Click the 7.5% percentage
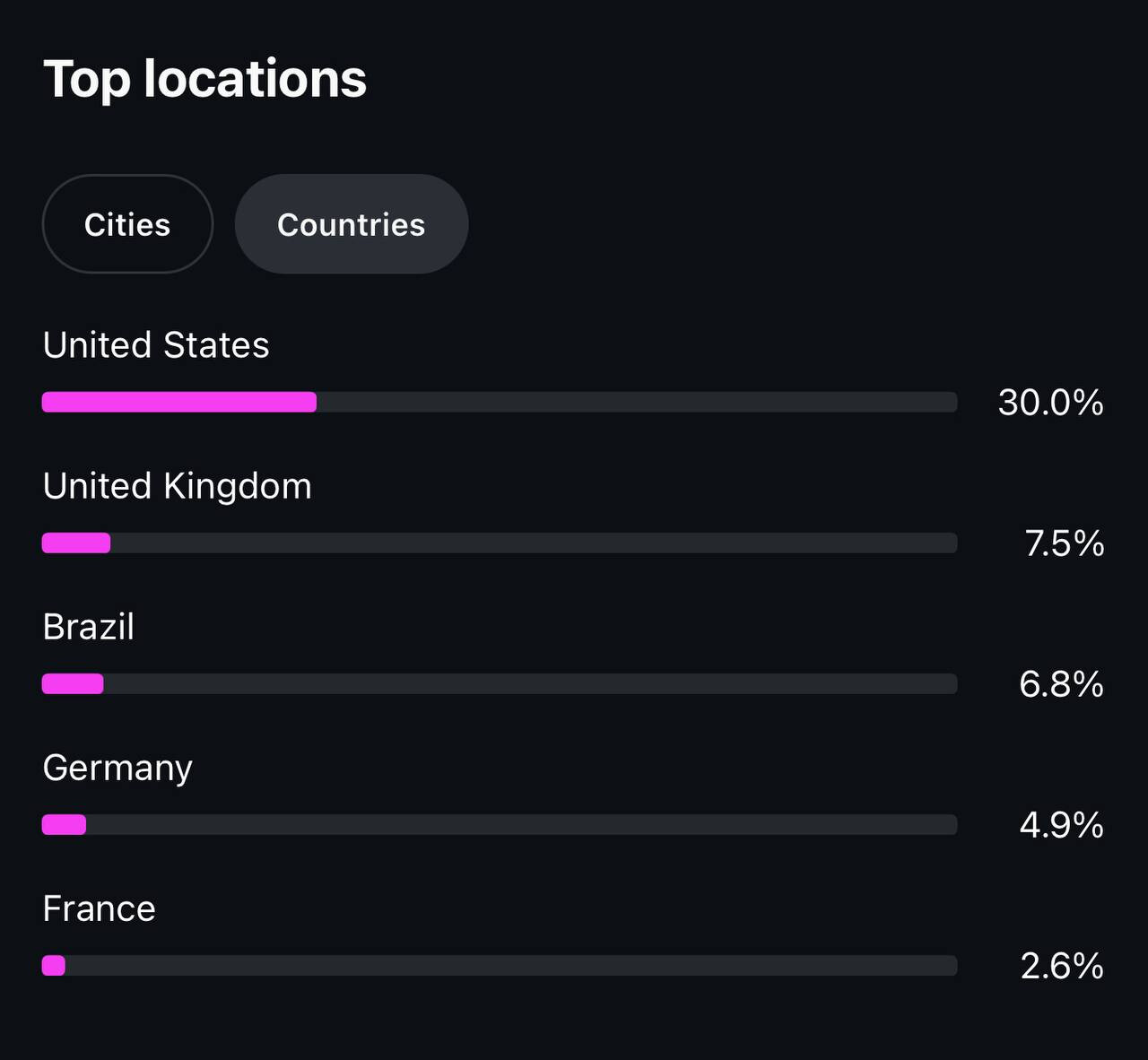This screenshot has width=1148, height=1060. click(1065, 543)
